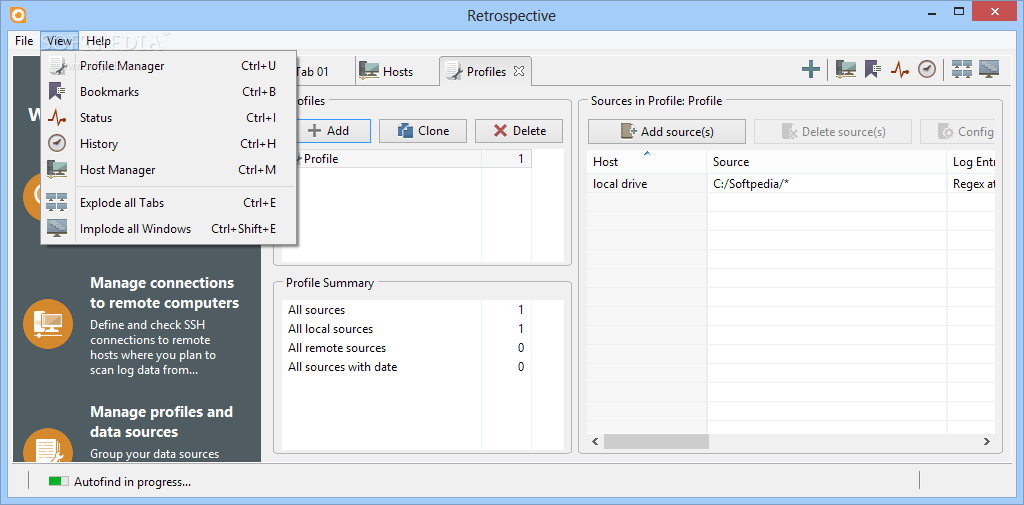Image resolution: width=1024 pixels, height=505 pixels.
Task: Open Status via toolbar pulse icon
Action: pos(901,69)
